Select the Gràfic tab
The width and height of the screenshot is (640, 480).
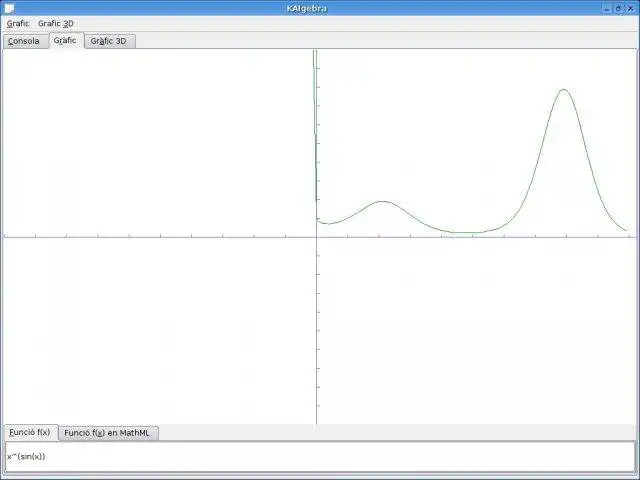(65, 40)
